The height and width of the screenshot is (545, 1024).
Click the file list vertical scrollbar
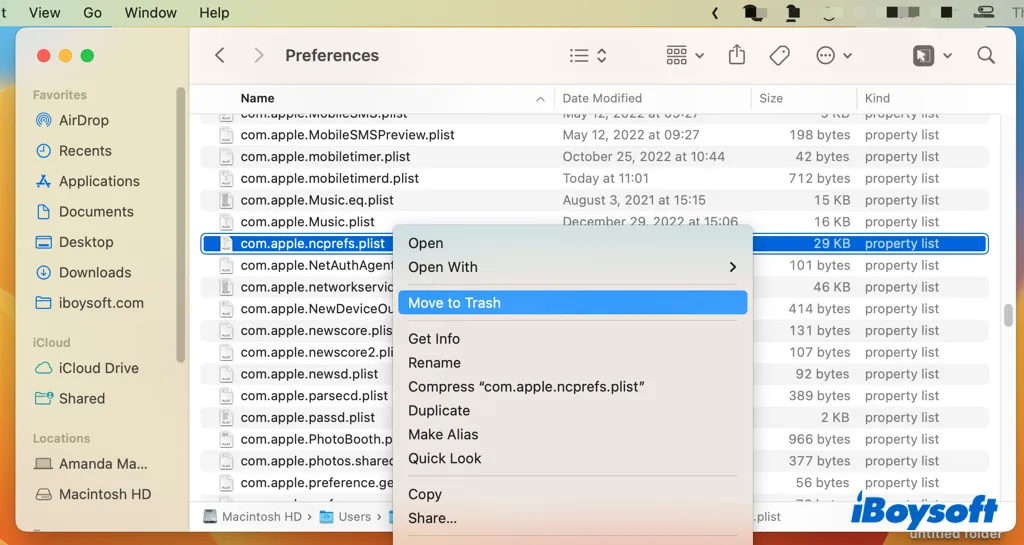point(1009,315)
